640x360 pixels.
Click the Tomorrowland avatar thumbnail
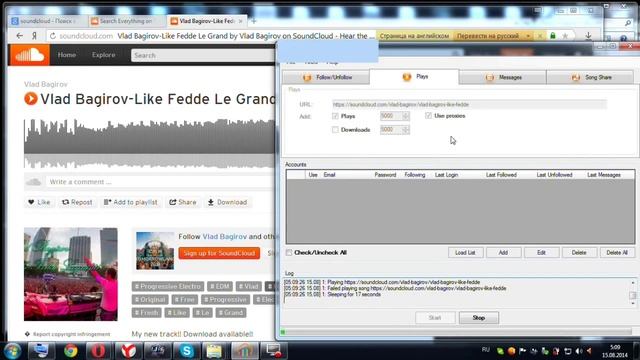[x=155, y=251]
